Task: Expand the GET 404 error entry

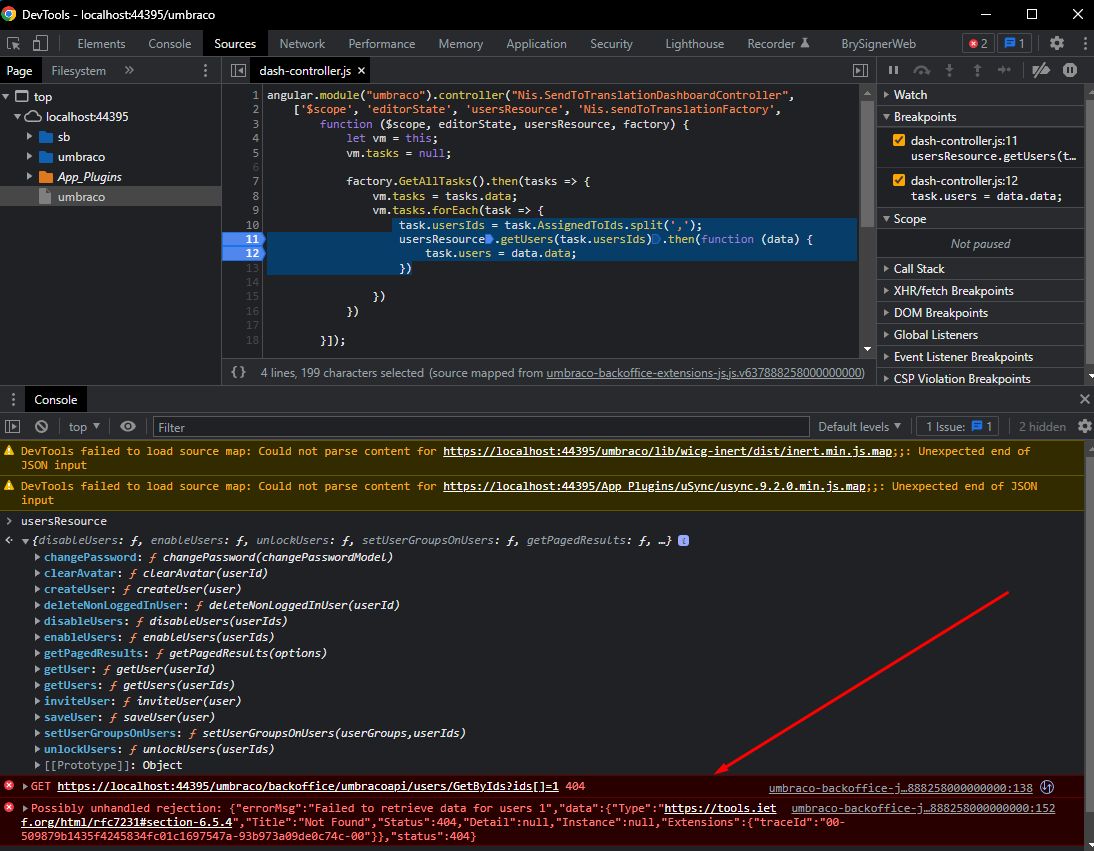Action: click(25, 786)
